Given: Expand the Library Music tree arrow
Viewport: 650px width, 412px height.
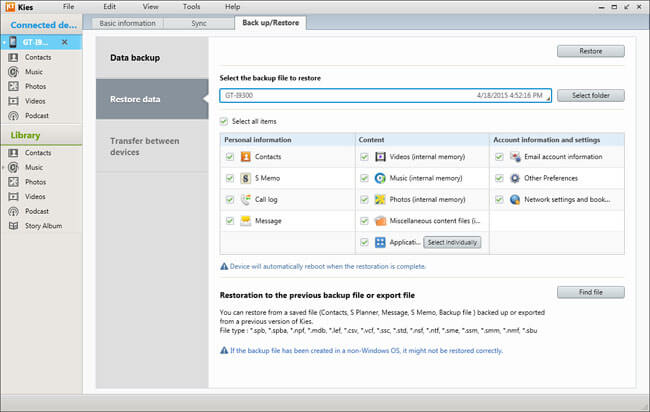Looking at the screenshot, I should pyautogui.click(x=4, y=167).
